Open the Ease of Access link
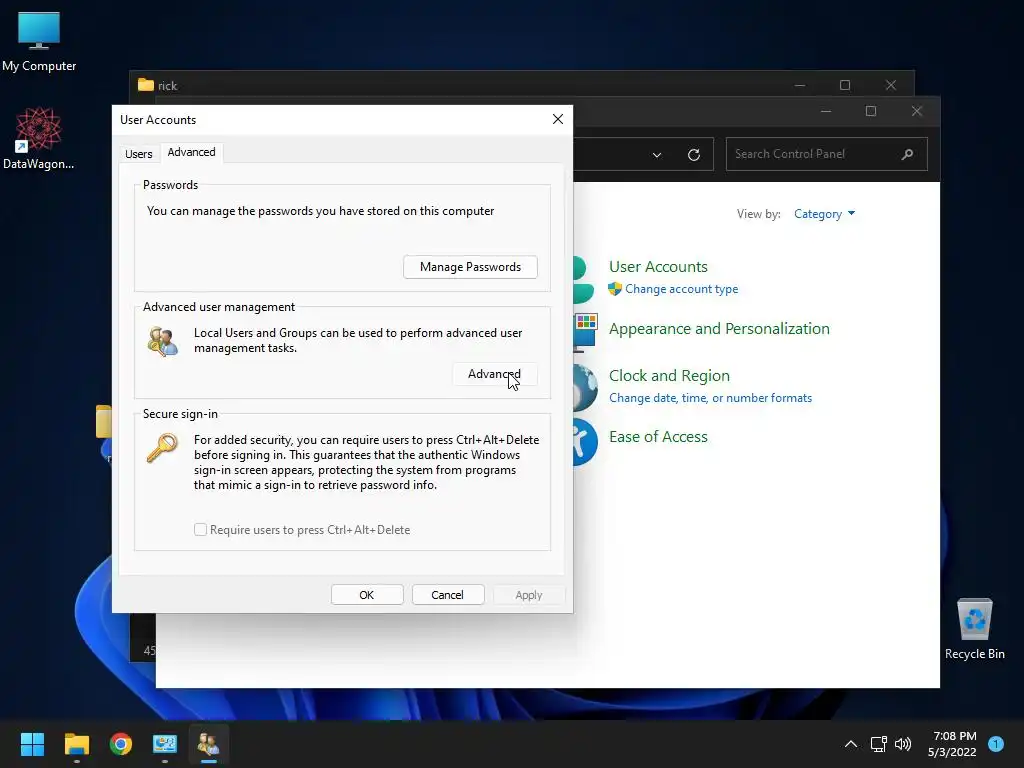This screenshot has height=768, width=1024. (658, 436)
